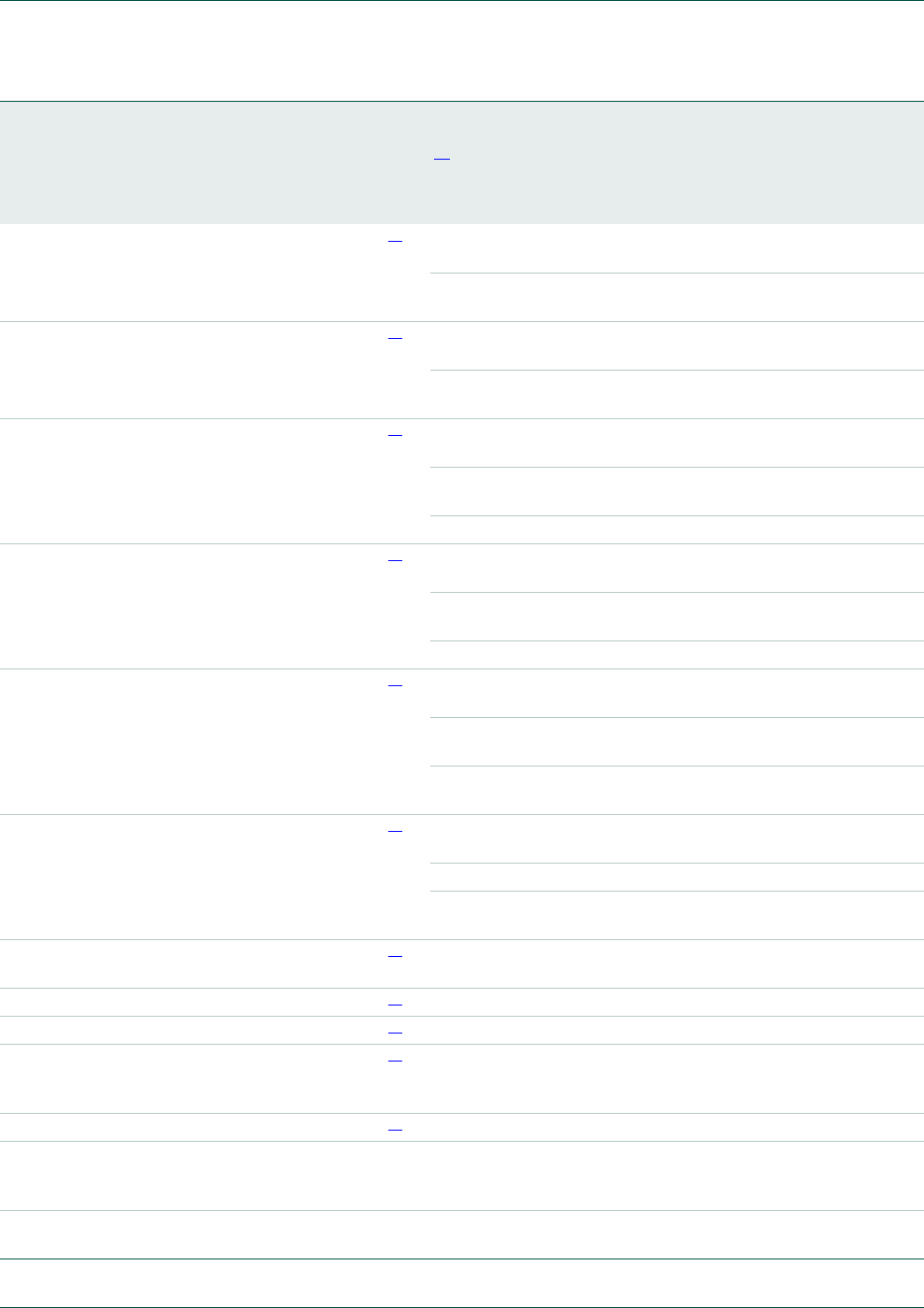This screenshot has width=924, height=1308.
Task: Click the left cell of the fifth row
Action: coord(187,741)
